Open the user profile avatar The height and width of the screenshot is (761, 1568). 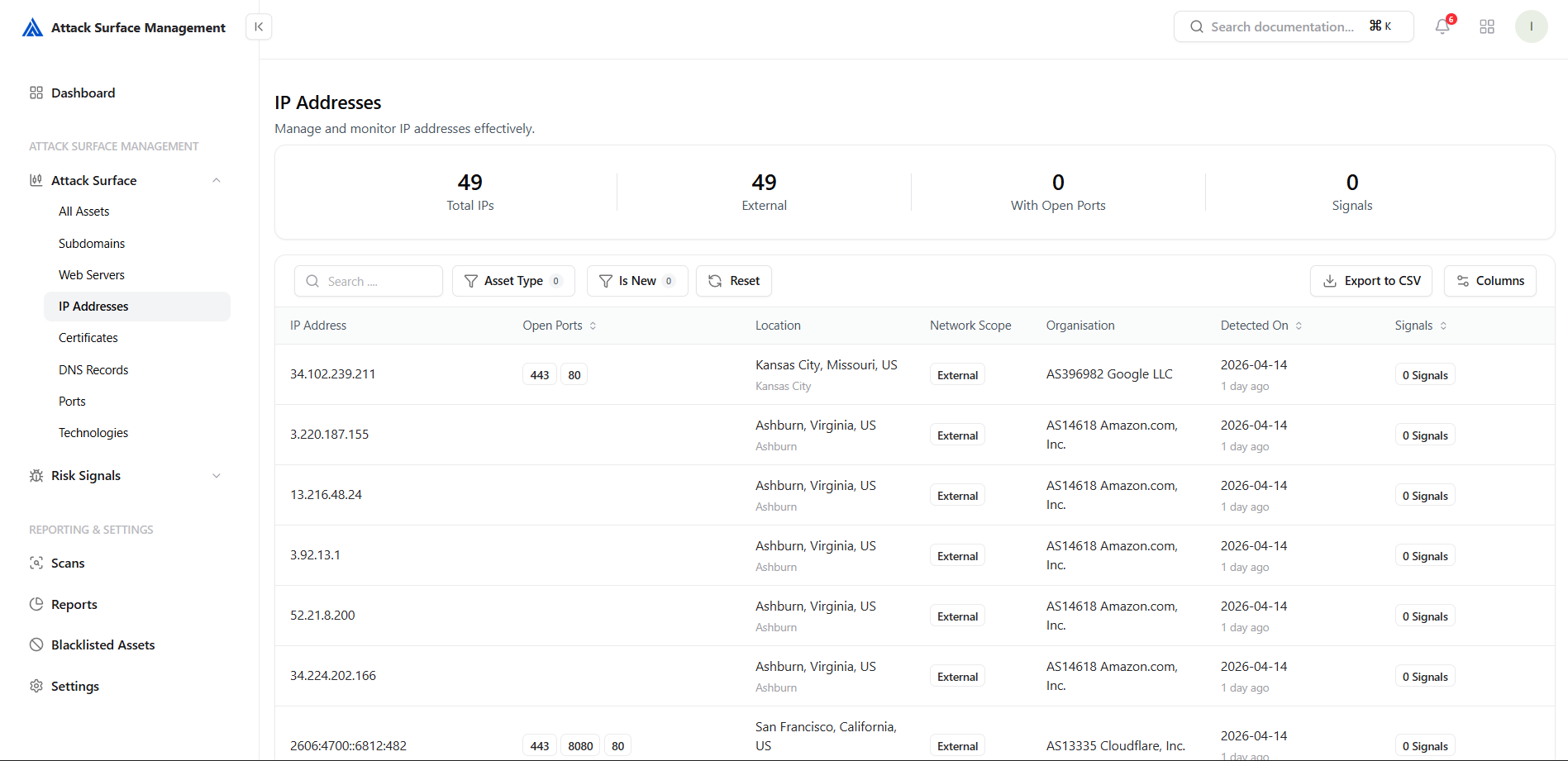tap(1531, 26)
